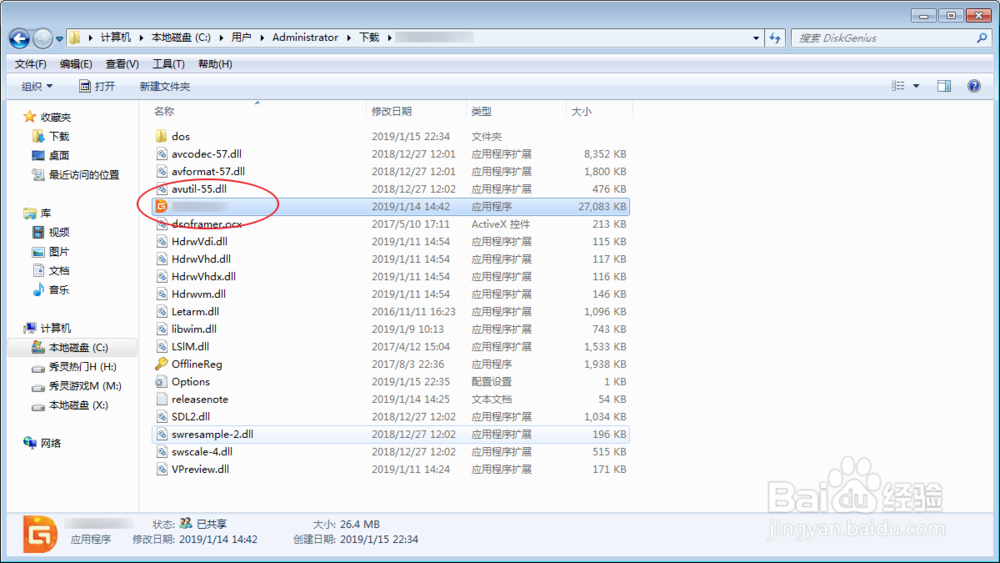Screen dimensions: 1000x563
Task: Click the orange DiskGenius application icon in list
Action: tap(161, 206)
